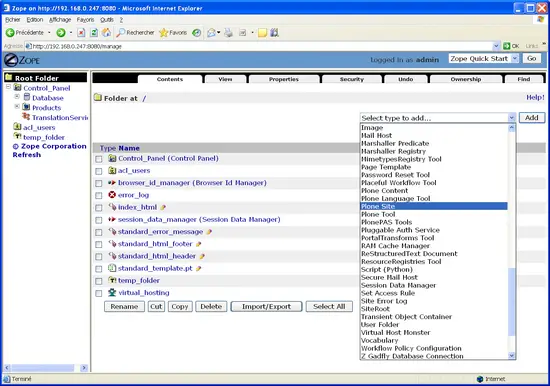
Task: Click the TranslationService icon in tree
Action: tap(26, 116)
